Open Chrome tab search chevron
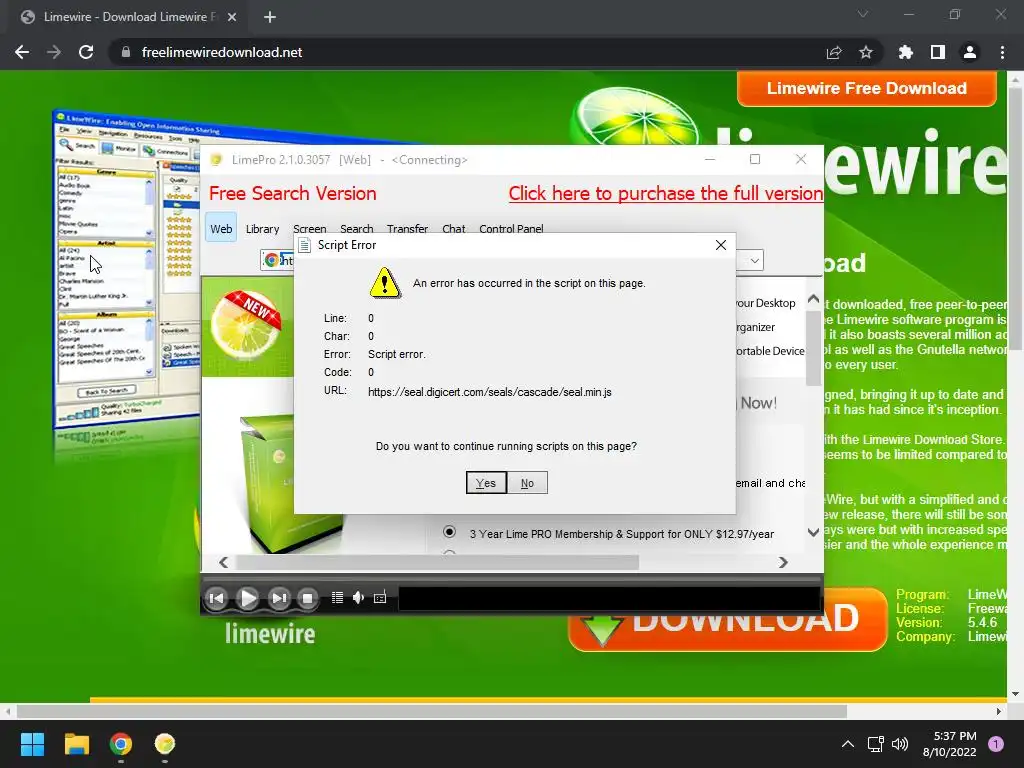Screen dimensions: 1024x768 point(863,14)
